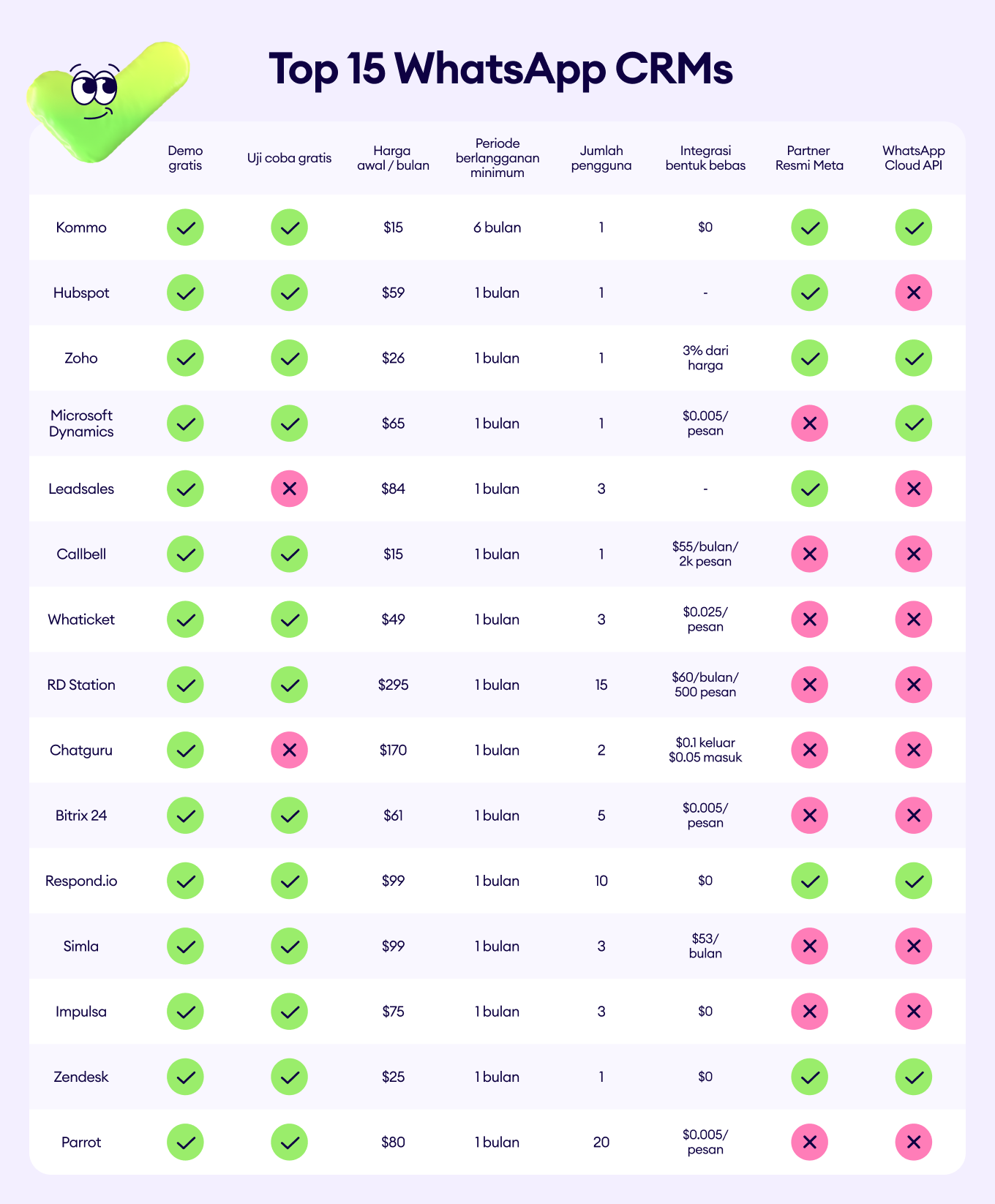
Task: Click Hubspot's pink X under WhatsApp Cloud API
Action: (x=913, y=293)
